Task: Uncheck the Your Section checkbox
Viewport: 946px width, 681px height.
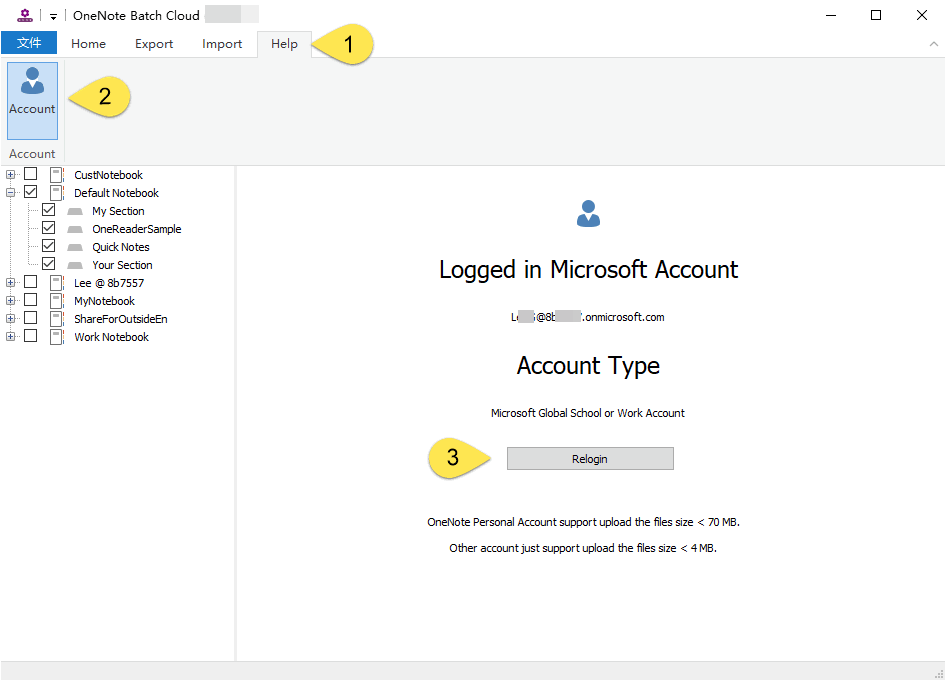Action: click(47, 263)
